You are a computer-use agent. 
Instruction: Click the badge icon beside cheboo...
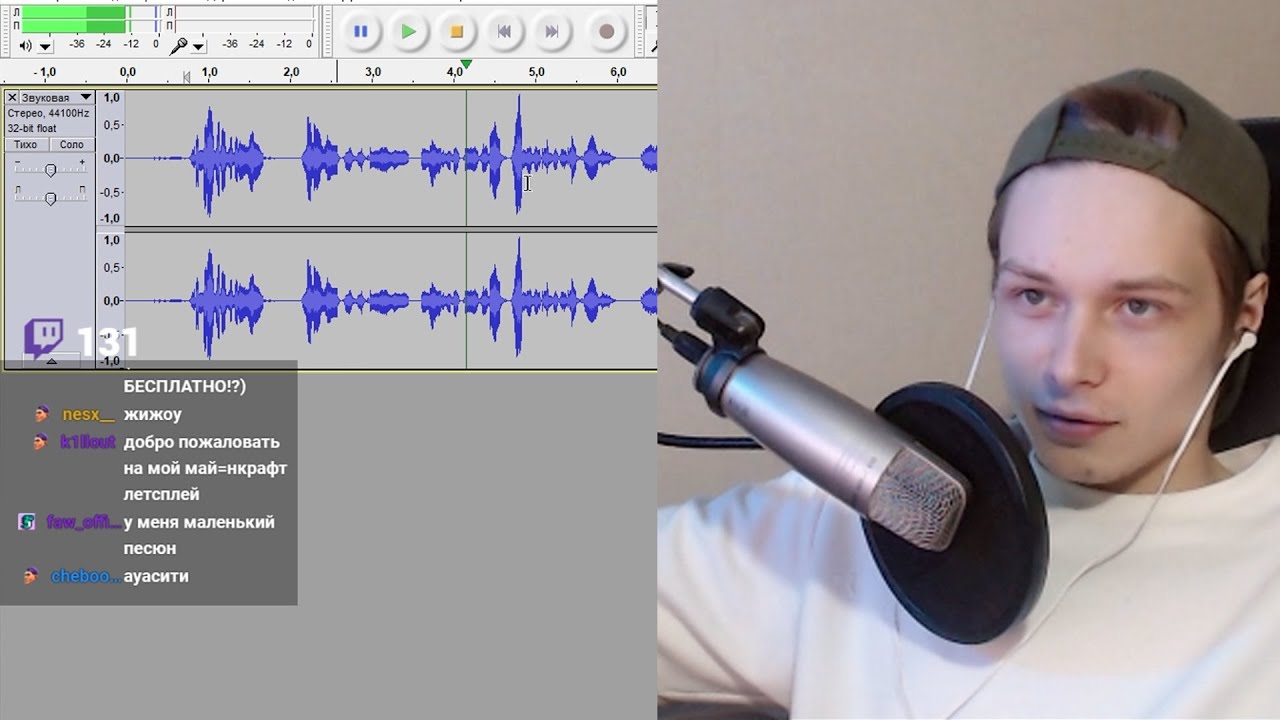pyautogui.click(x=31, y=576)
